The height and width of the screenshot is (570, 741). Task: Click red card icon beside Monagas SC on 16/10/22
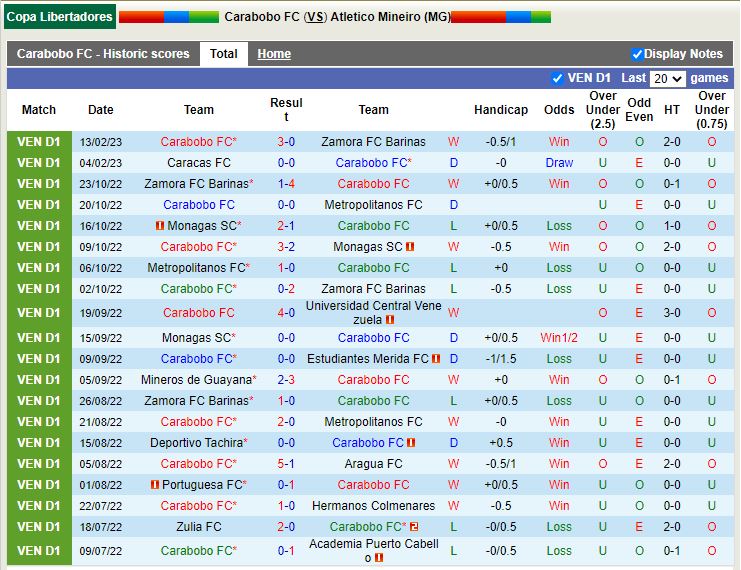tap(160, 226)
